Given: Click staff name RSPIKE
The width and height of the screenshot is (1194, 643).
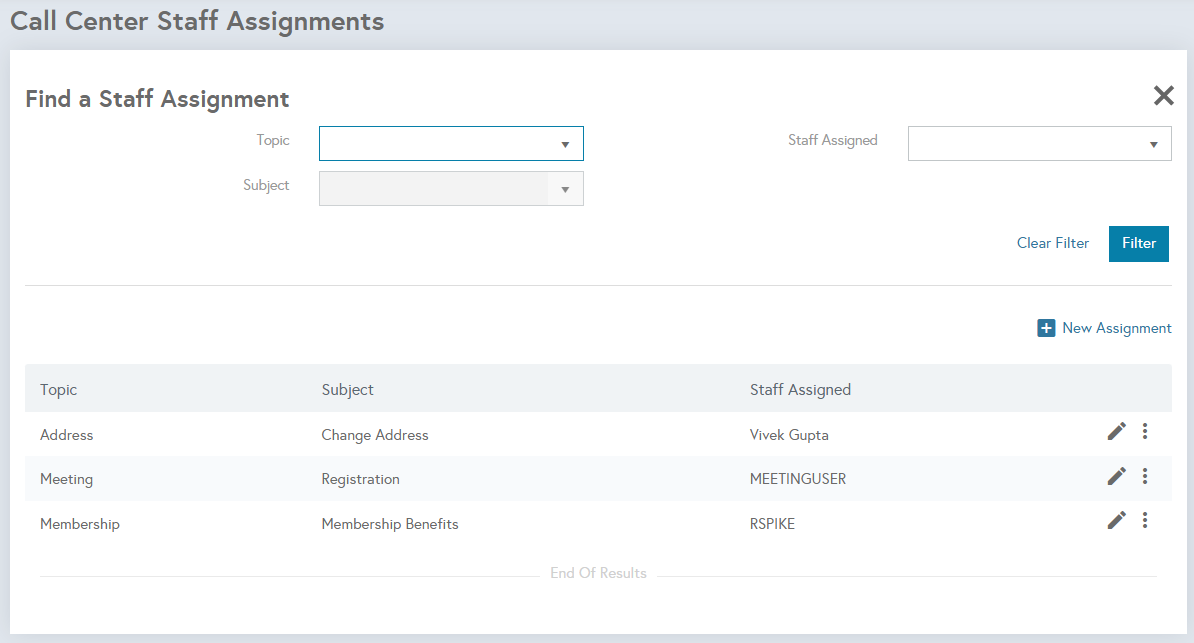Looking at the screenshot, I should point(772,524).
